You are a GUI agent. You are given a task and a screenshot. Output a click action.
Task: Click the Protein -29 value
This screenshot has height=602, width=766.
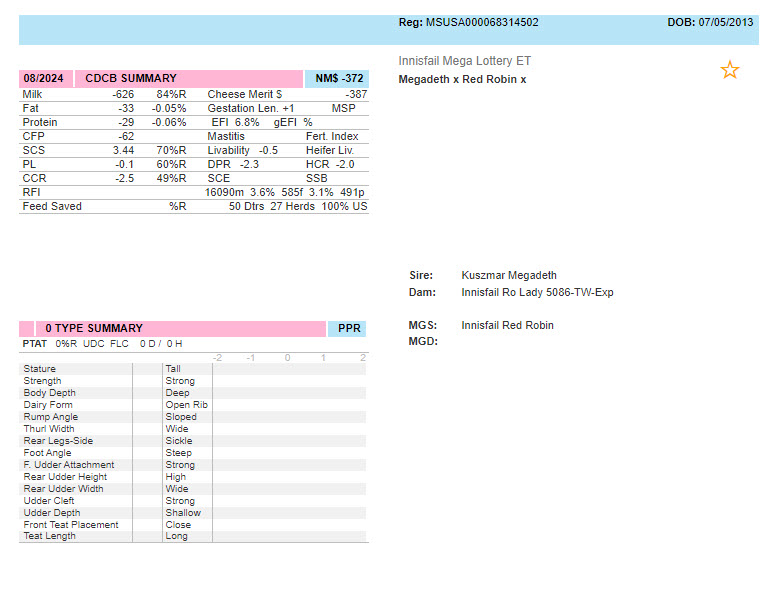coord(126,122)
